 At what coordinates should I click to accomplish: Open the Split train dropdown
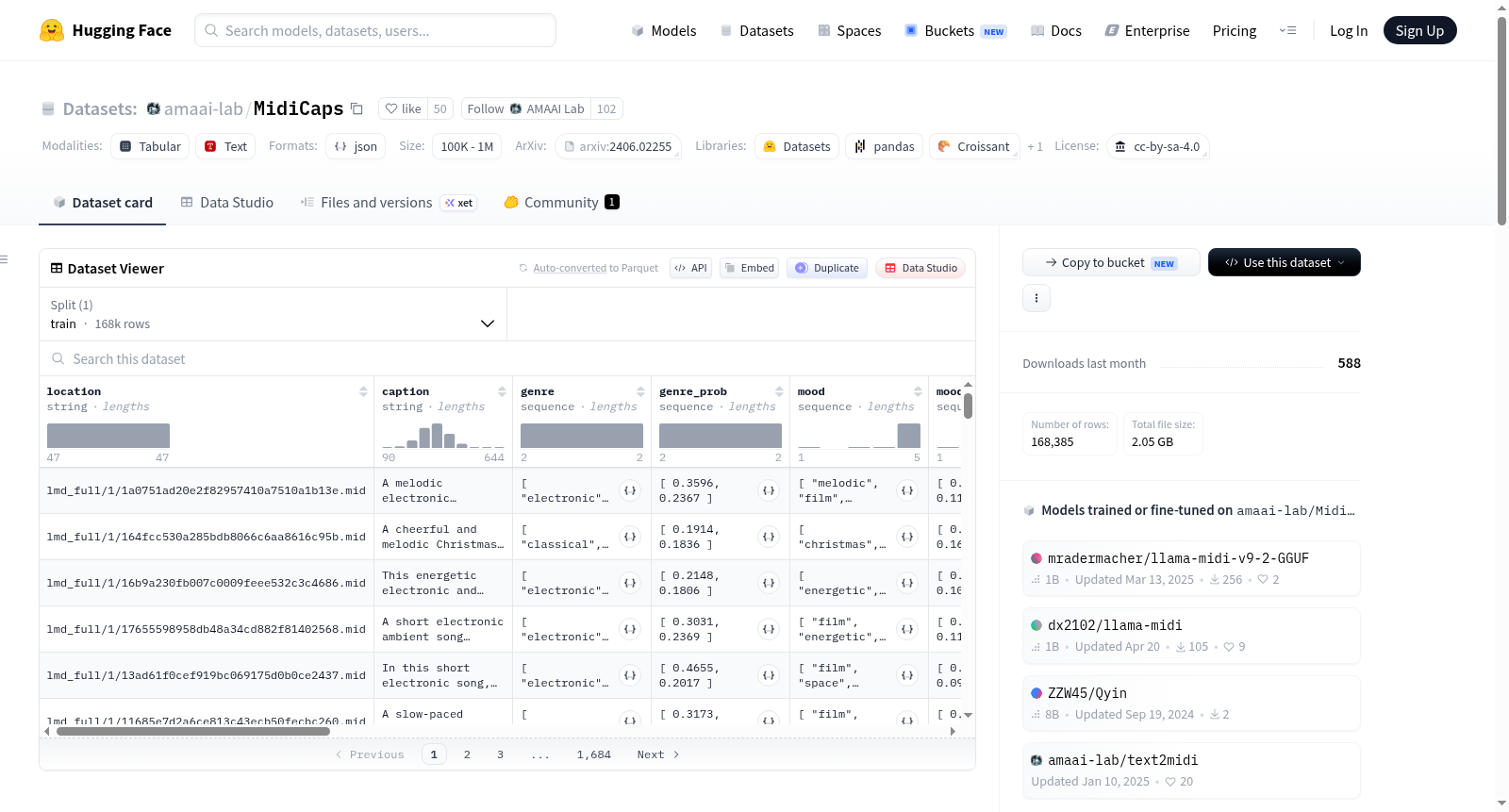pos(274,314)
